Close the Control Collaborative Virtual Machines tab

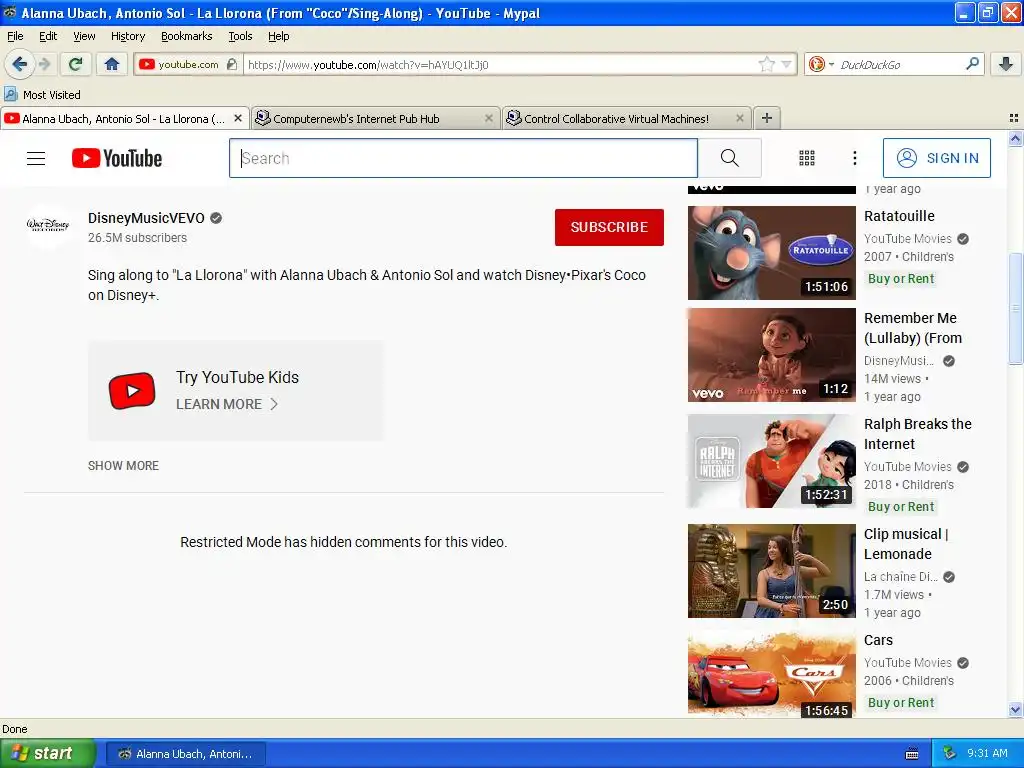[739, 118]
